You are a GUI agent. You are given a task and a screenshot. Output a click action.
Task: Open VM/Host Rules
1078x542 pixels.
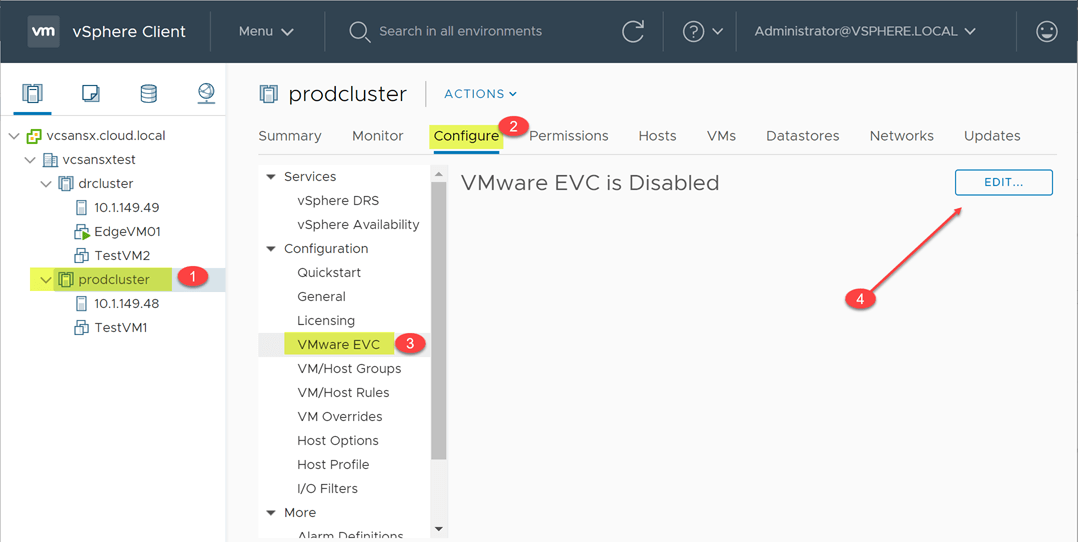tap(343, 393)
